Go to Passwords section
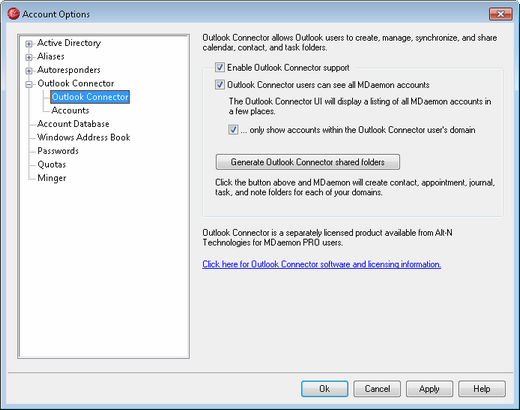 click(58, 151)
